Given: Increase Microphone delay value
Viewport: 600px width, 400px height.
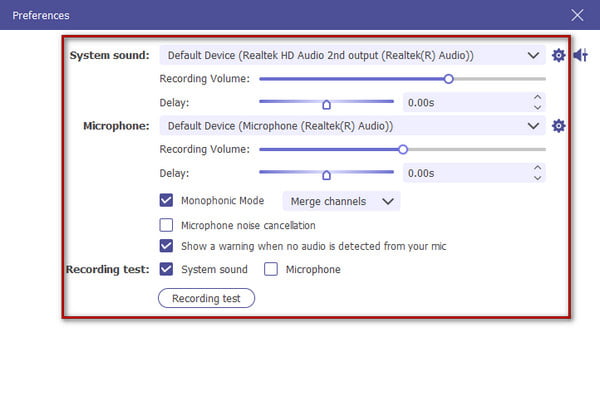Looking at the screenshot, I should [538, 168].
